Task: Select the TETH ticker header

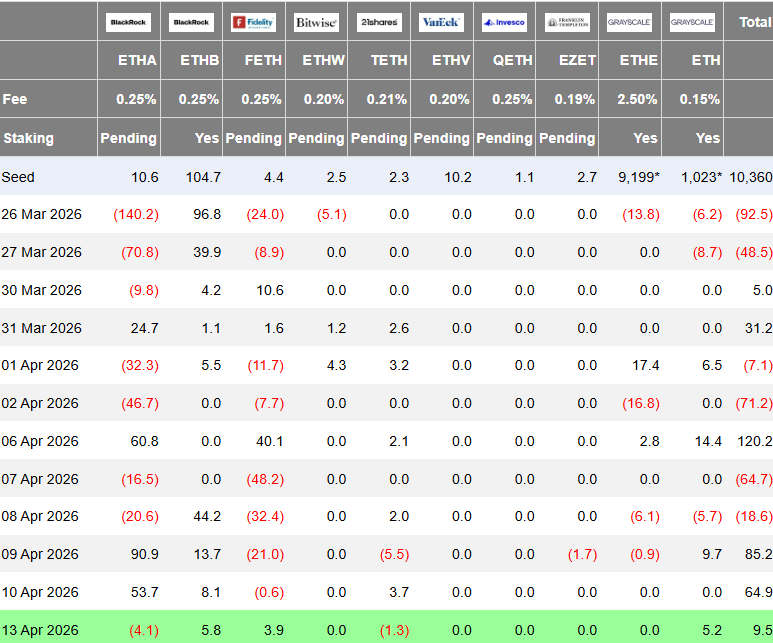Action: 389,60
